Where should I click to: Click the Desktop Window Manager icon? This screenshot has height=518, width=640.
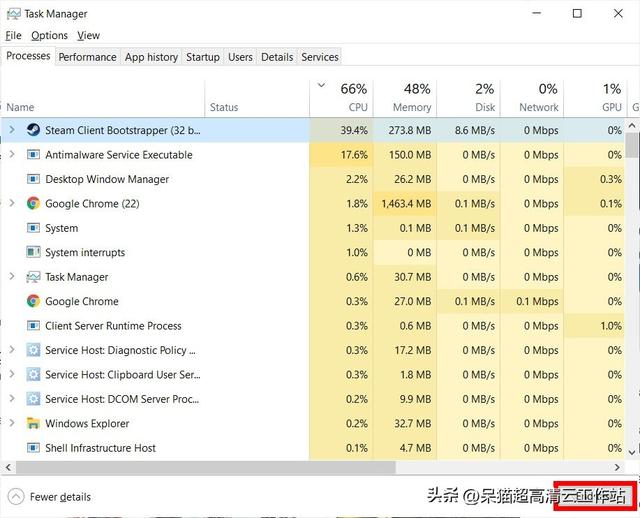coord(33,179)
